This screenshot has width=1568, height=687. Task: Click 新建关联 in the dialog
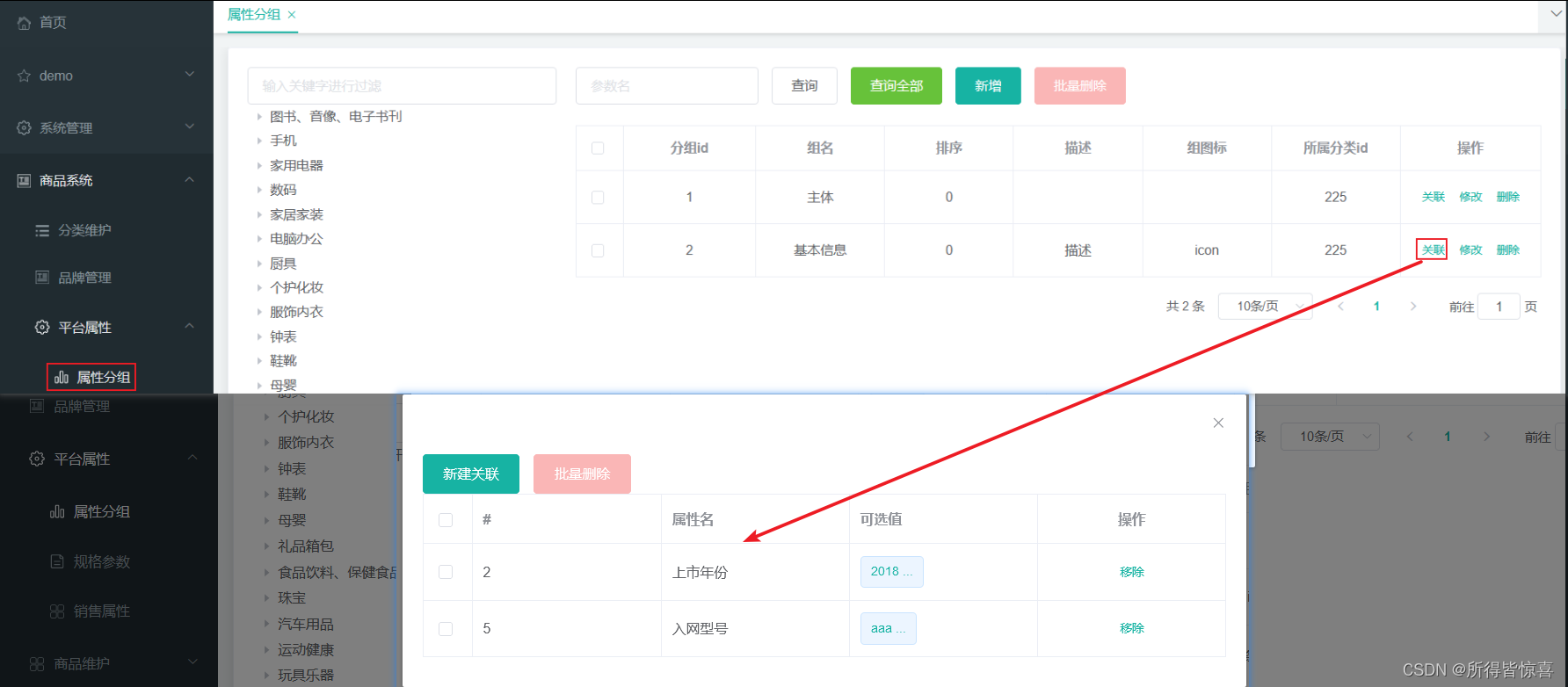(x=471, y=474)
